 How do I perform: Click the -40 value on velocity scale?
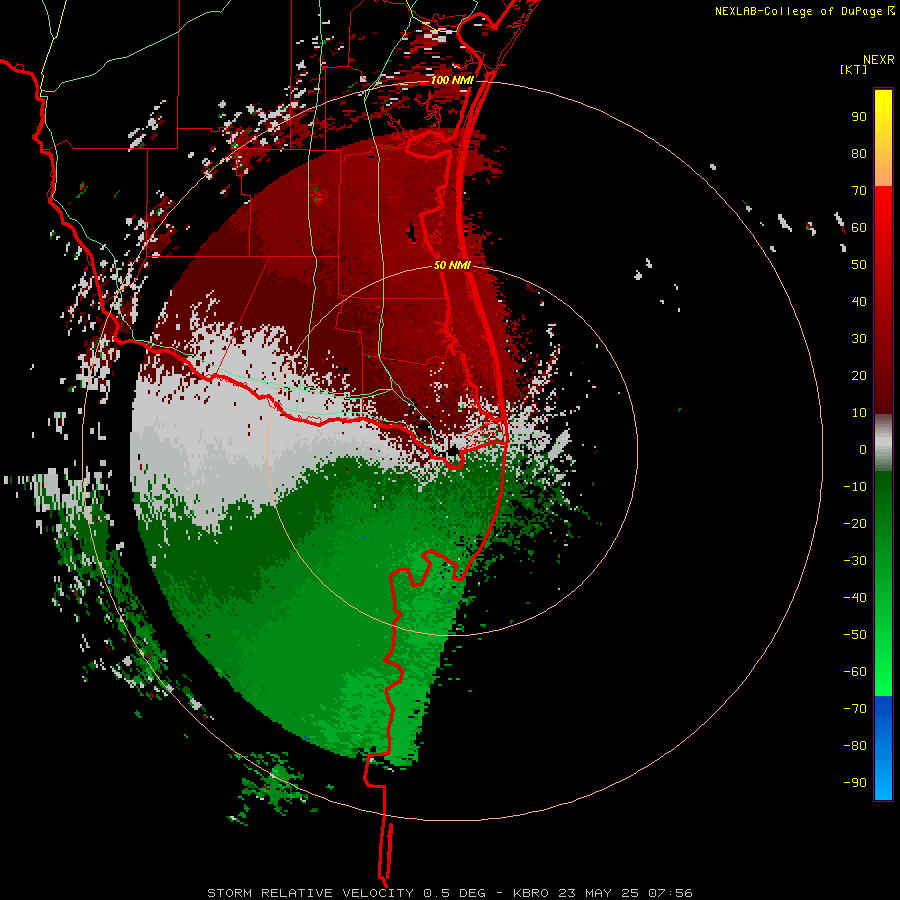click(x=855, y=598)
